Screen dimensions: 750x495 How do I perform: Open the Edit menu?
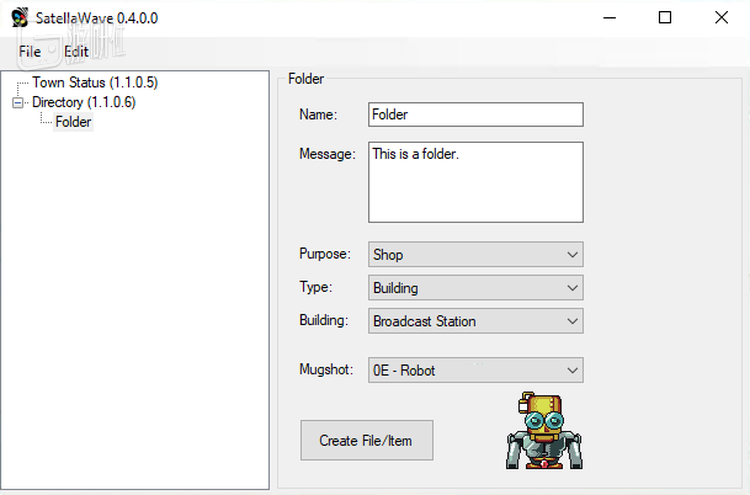click(x=76, y=51)
